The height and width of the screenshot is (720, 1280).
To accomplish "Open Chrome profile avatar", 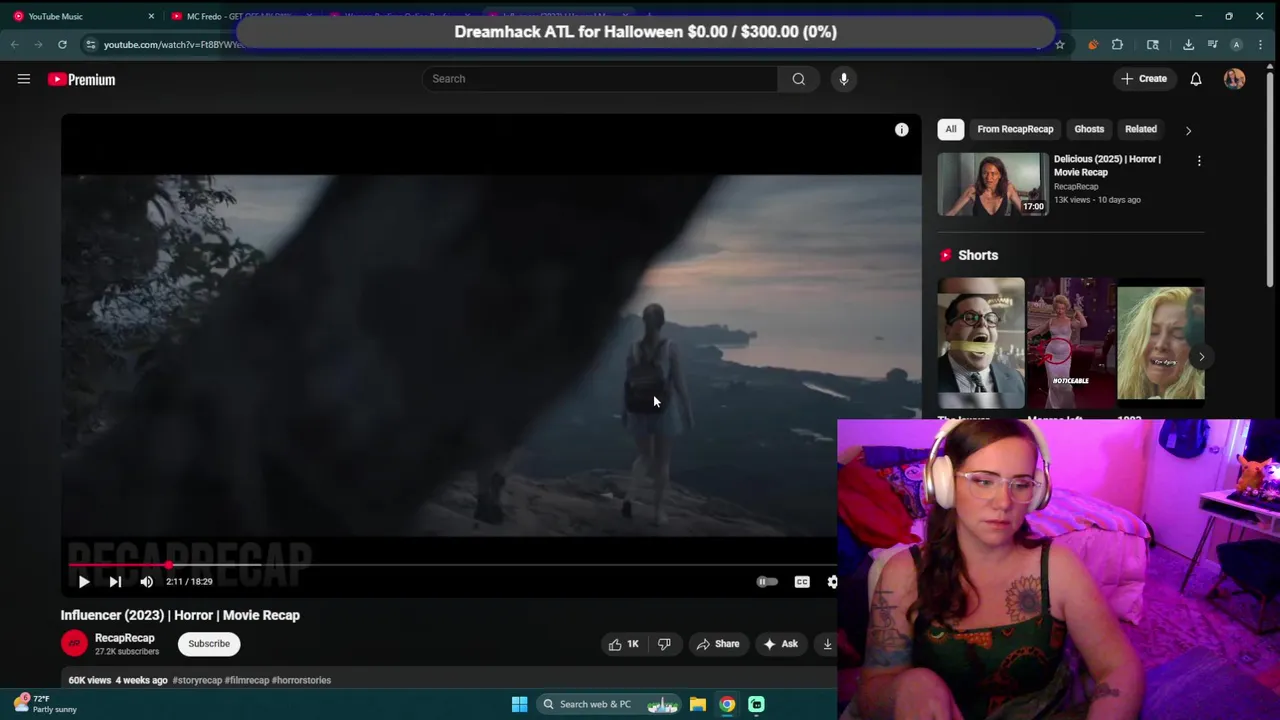I will [x=1236, y=44].
